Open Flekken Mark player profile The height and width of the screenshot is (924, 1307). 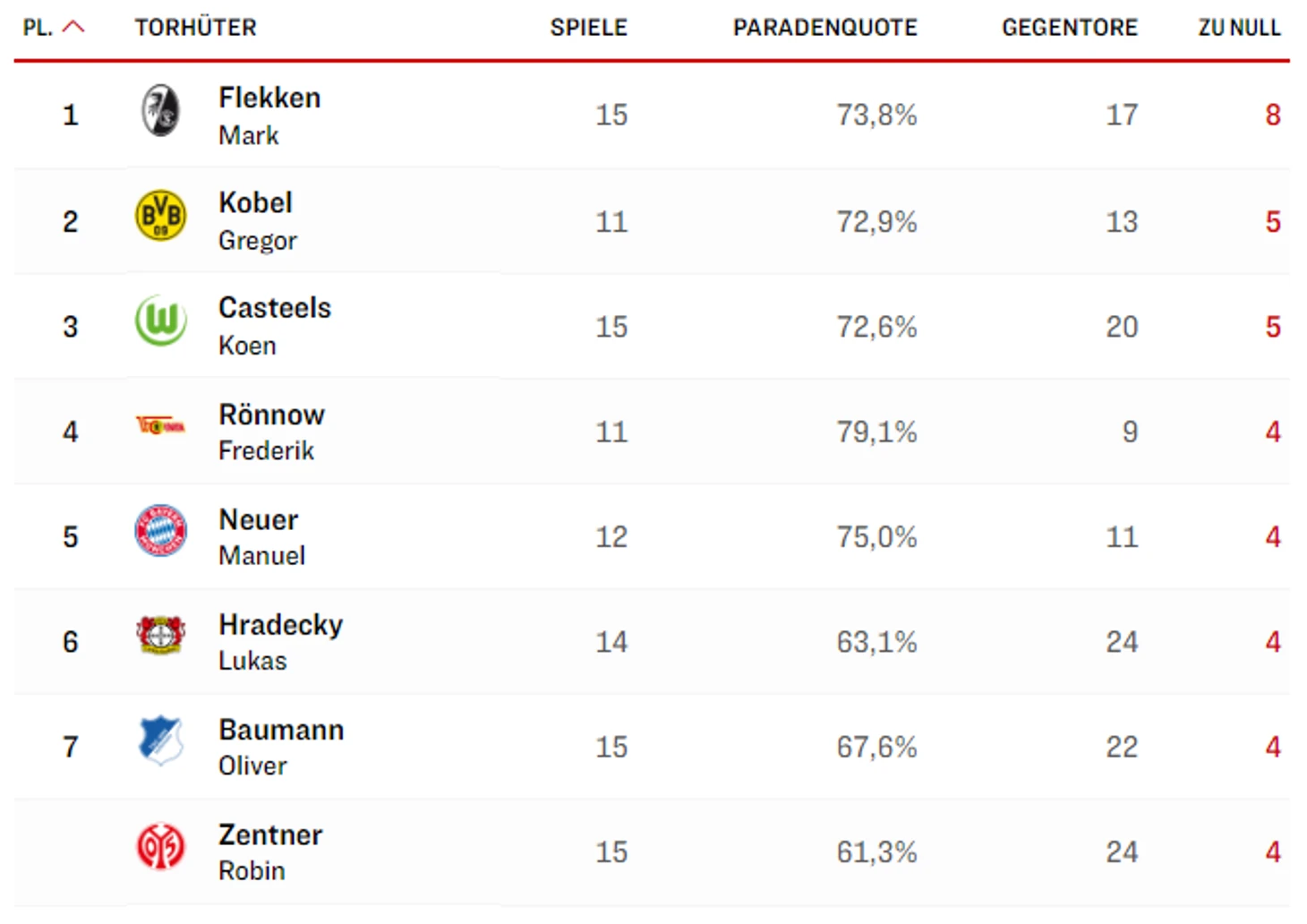(x=269, y=115)
